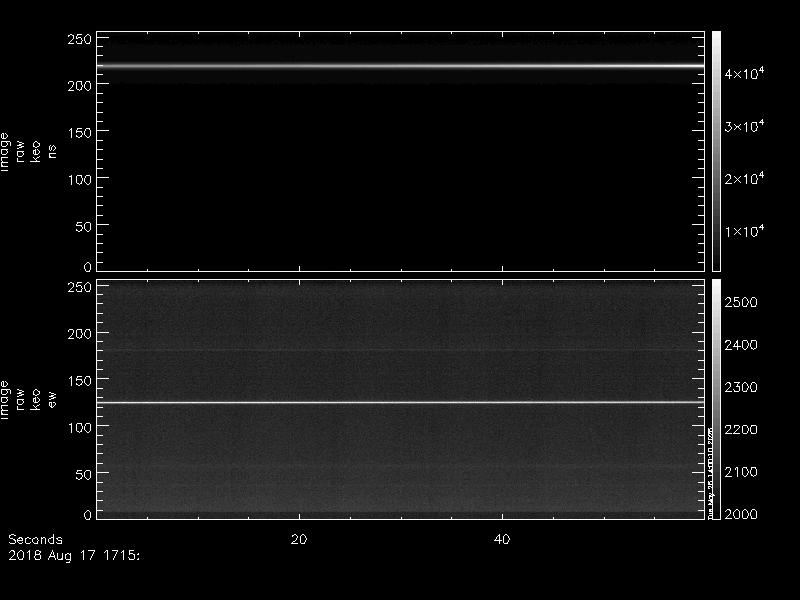
Task: Click the bright horizontal line in ew keogram
Action: [x=401, y=403]
